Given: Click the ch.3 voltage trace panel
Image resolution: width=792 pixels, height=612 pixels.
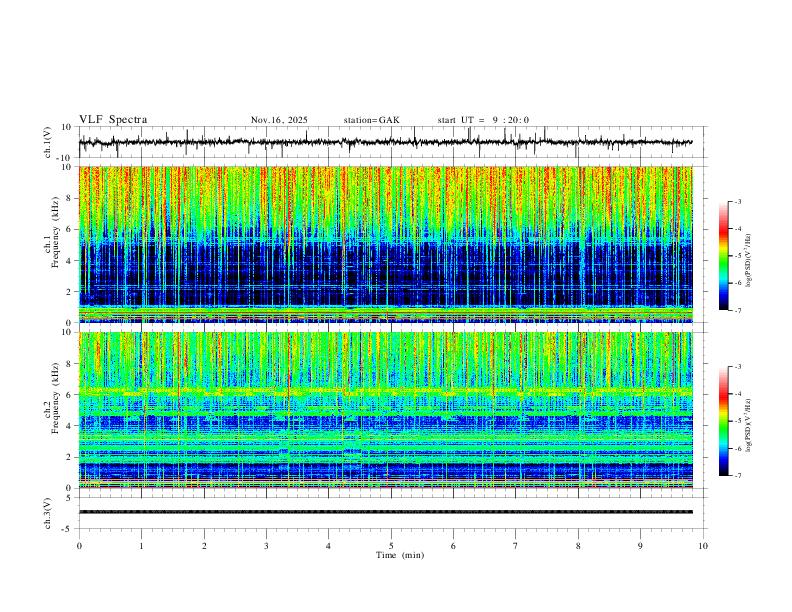Looking at the screenshot, I should [x=392, y=513].
